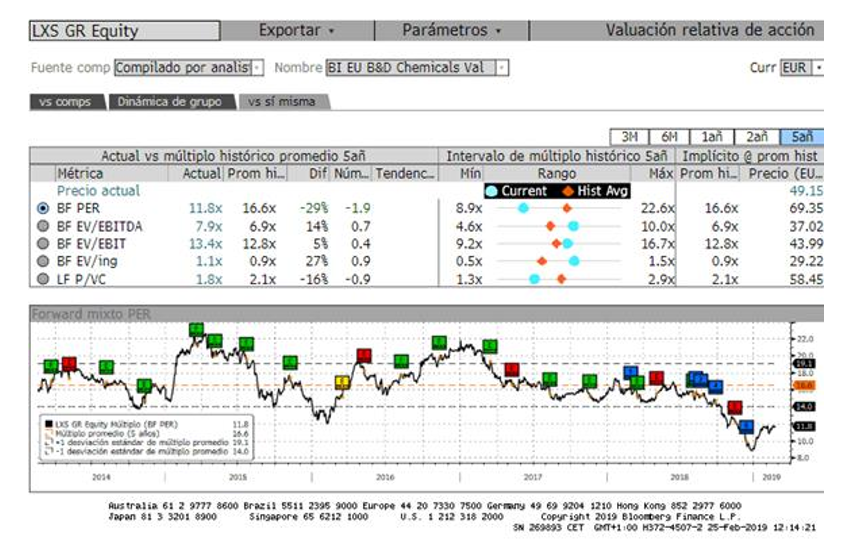Image resolution: width=856 pixels, height=559 pixels.
Task: Open the Exportar dropdown menu
Action: [297, 31]
